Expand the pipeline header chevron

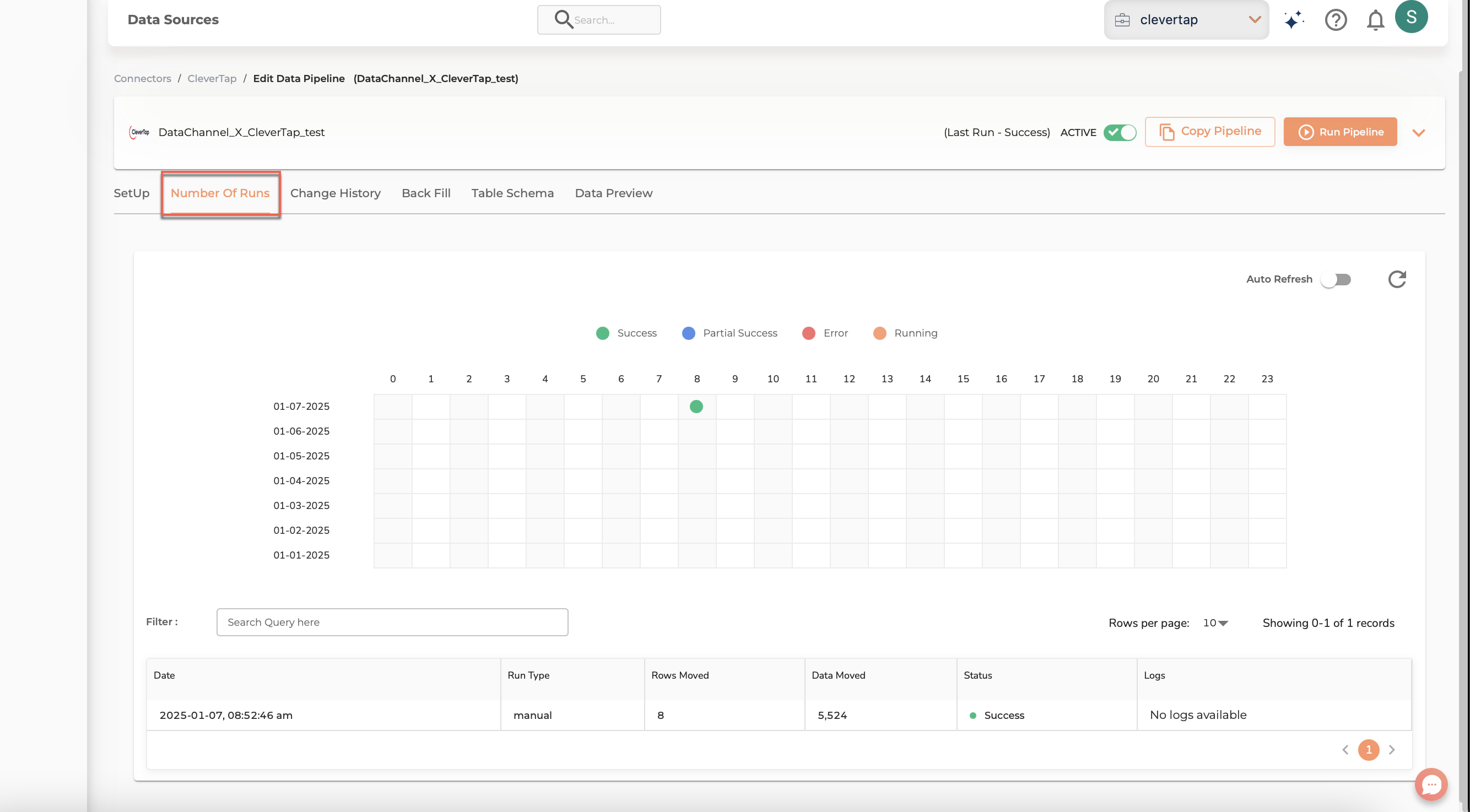[x=1419, y=132]
